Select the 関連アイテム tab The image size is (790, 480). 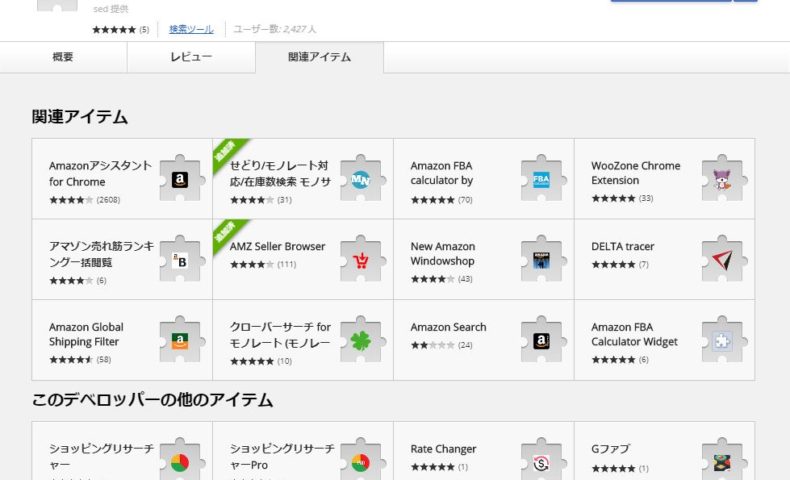click(x=319, y=57)
